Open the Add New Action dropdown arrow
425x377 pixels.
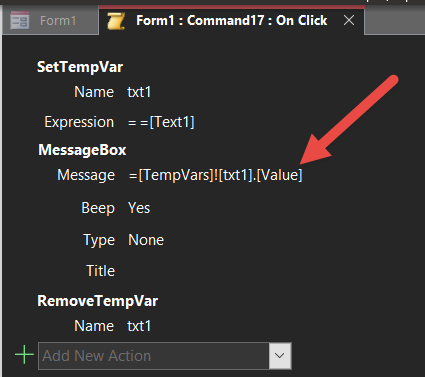[x=280, y=356]
